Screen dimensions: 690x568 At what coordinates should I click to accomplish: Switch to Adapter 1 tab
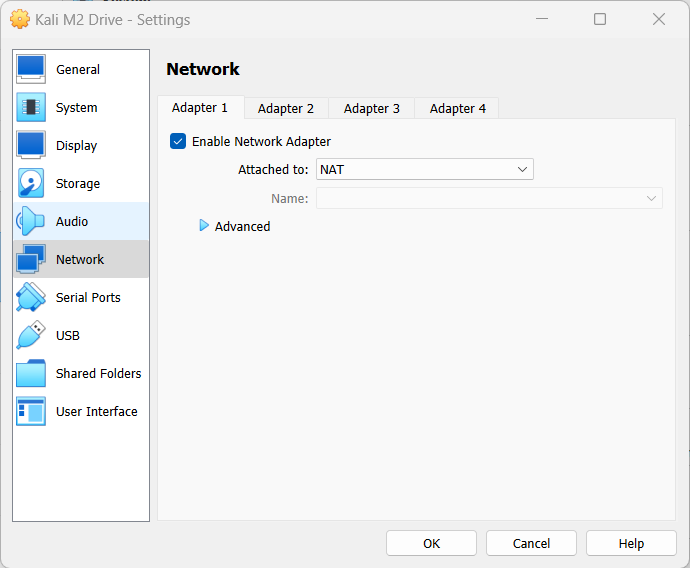coord(200,108)
